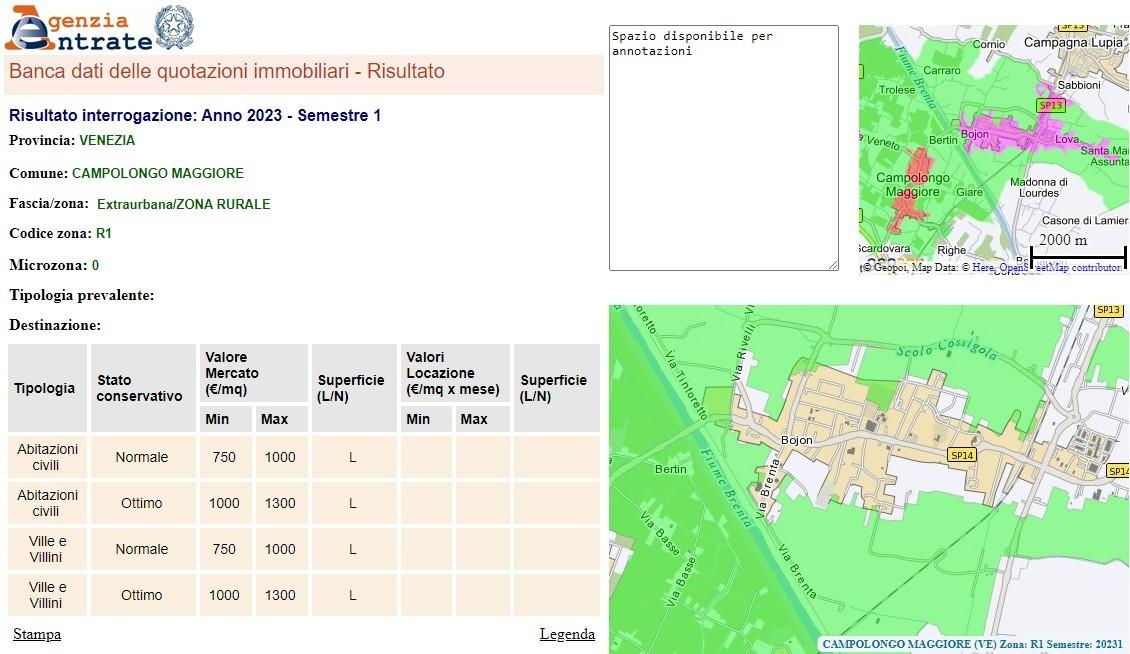Click the SP14 road marker on the large map
Image resolution: width=1130 pixels, height=654 pixels.
click(962, 455)
